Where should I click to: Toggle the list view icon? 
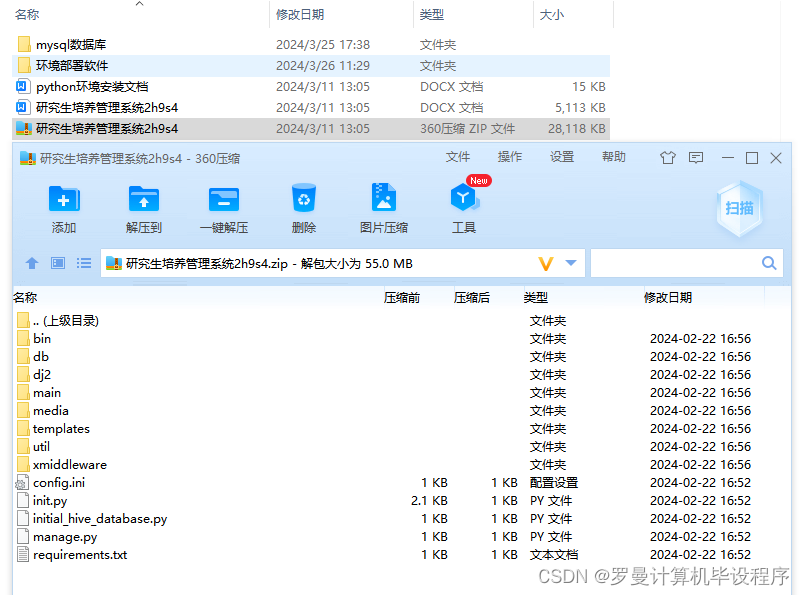[x=83, y=263]
